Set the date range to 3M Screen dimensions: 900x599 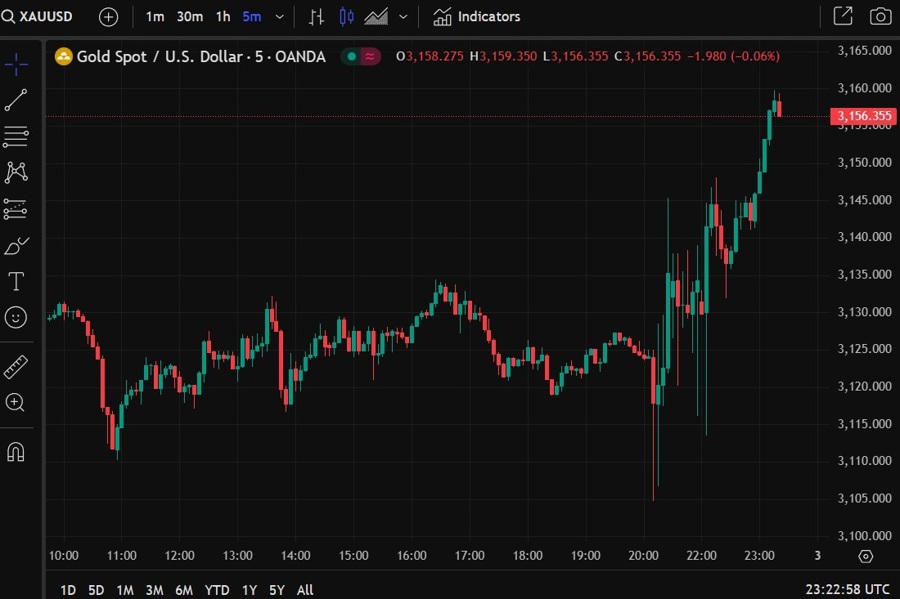[x=154, y=590]
